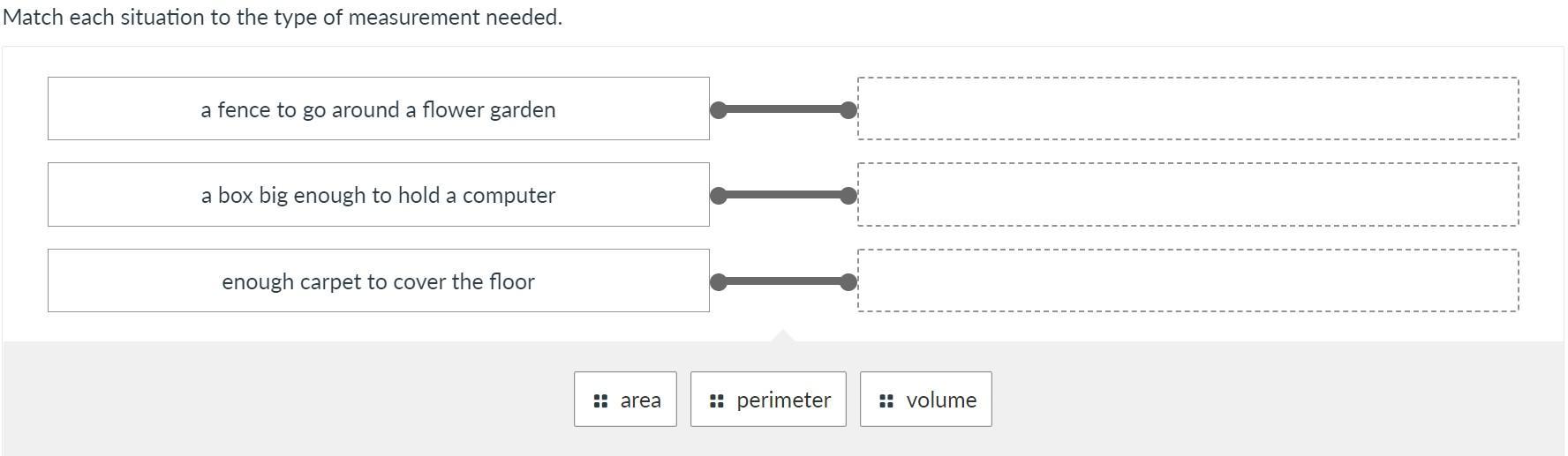The height and width of the screenshot is (456, 1568).
Task: Click the 'a fence to go around a flower garden' box
Action: coord(378,109)
